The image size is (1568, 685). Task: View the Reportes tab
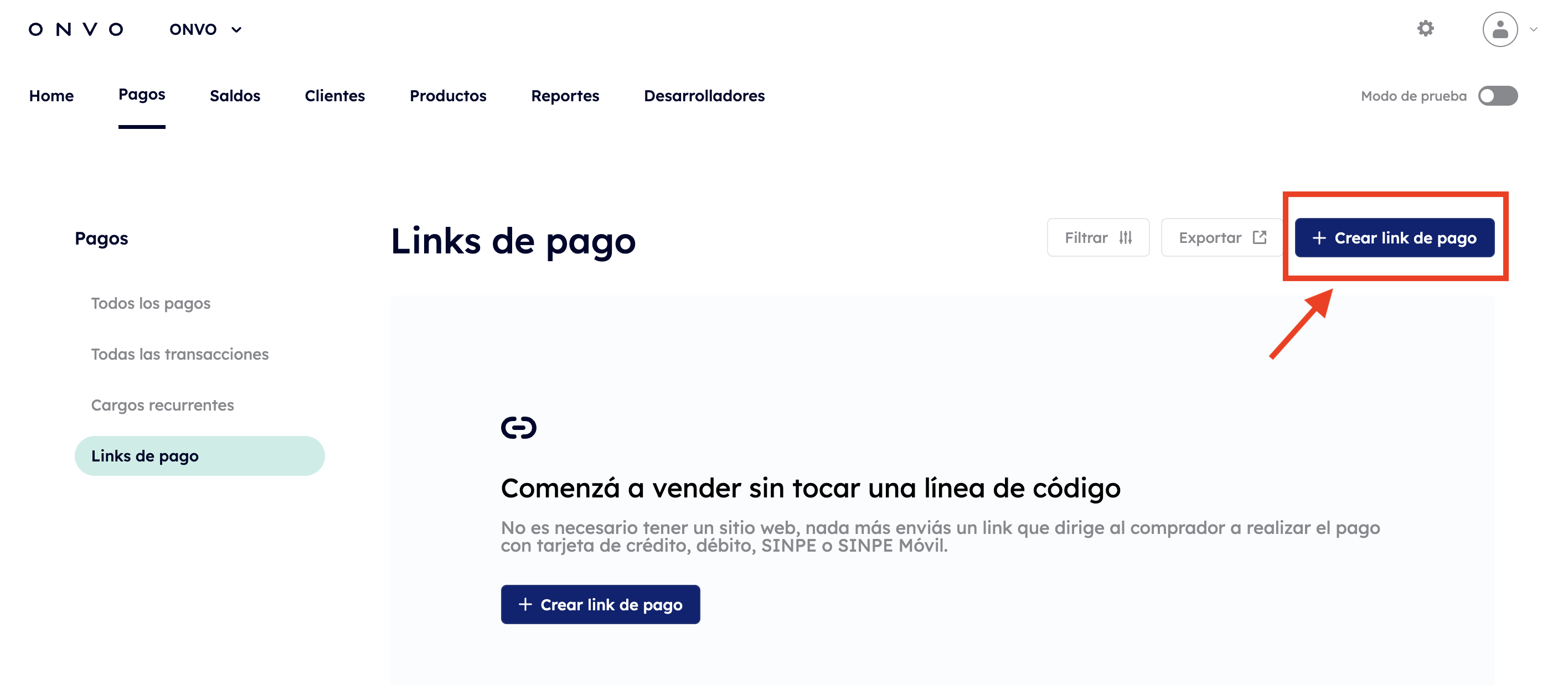point(565,96)
